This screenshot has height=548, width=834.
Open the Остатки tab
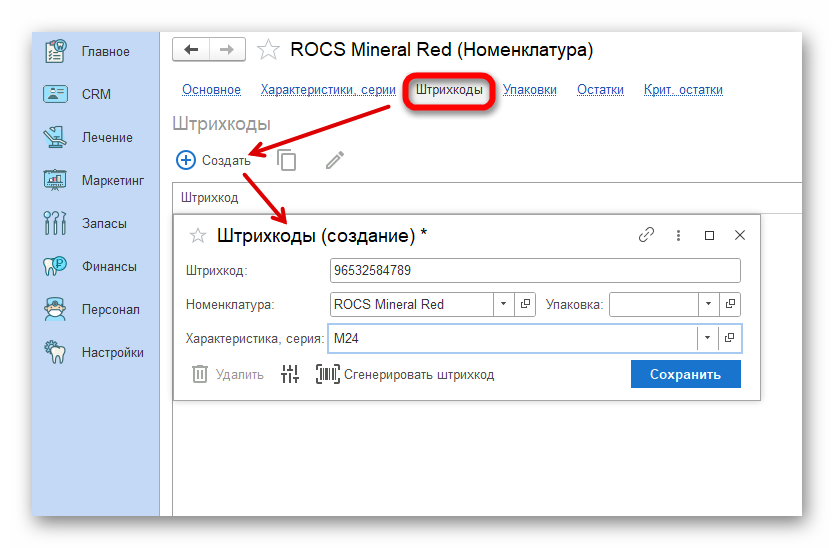[x=600, y=90]
